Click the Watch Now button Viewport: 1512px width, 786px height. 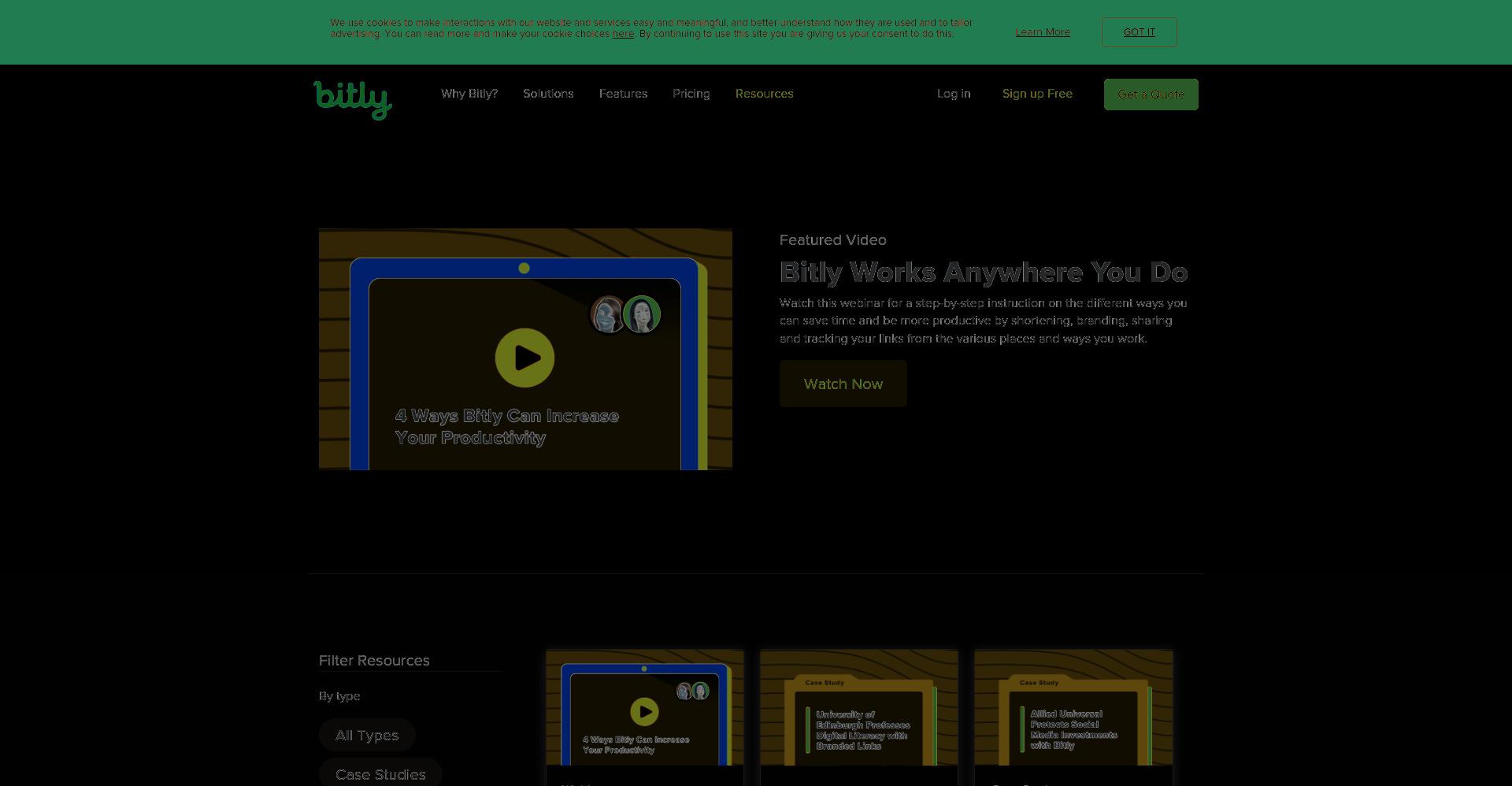843,384
